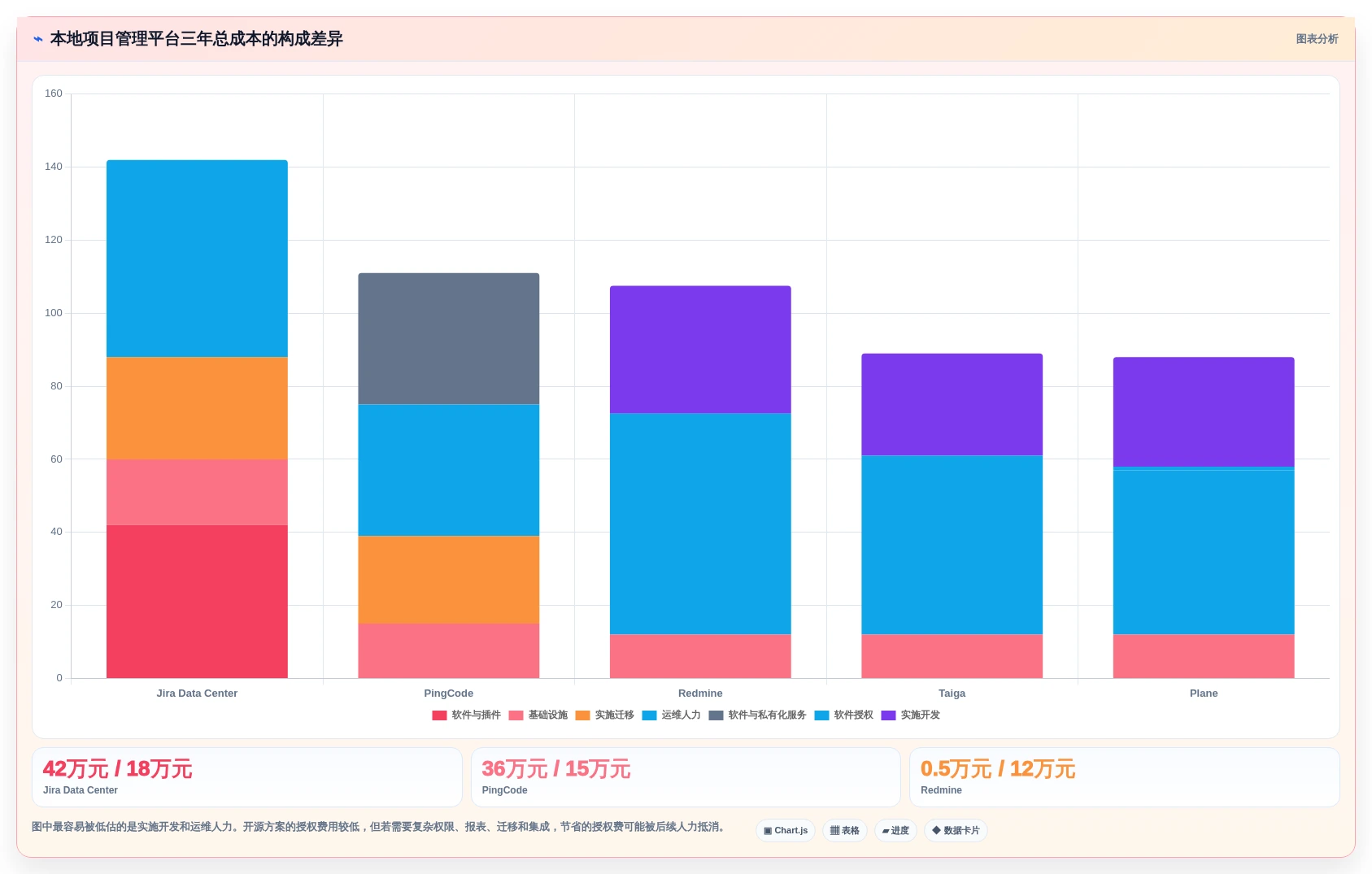The width and height of the screenshot is (1372, 874).
Task: Select the Chart.js chip
Action: (x=786, y=830)
